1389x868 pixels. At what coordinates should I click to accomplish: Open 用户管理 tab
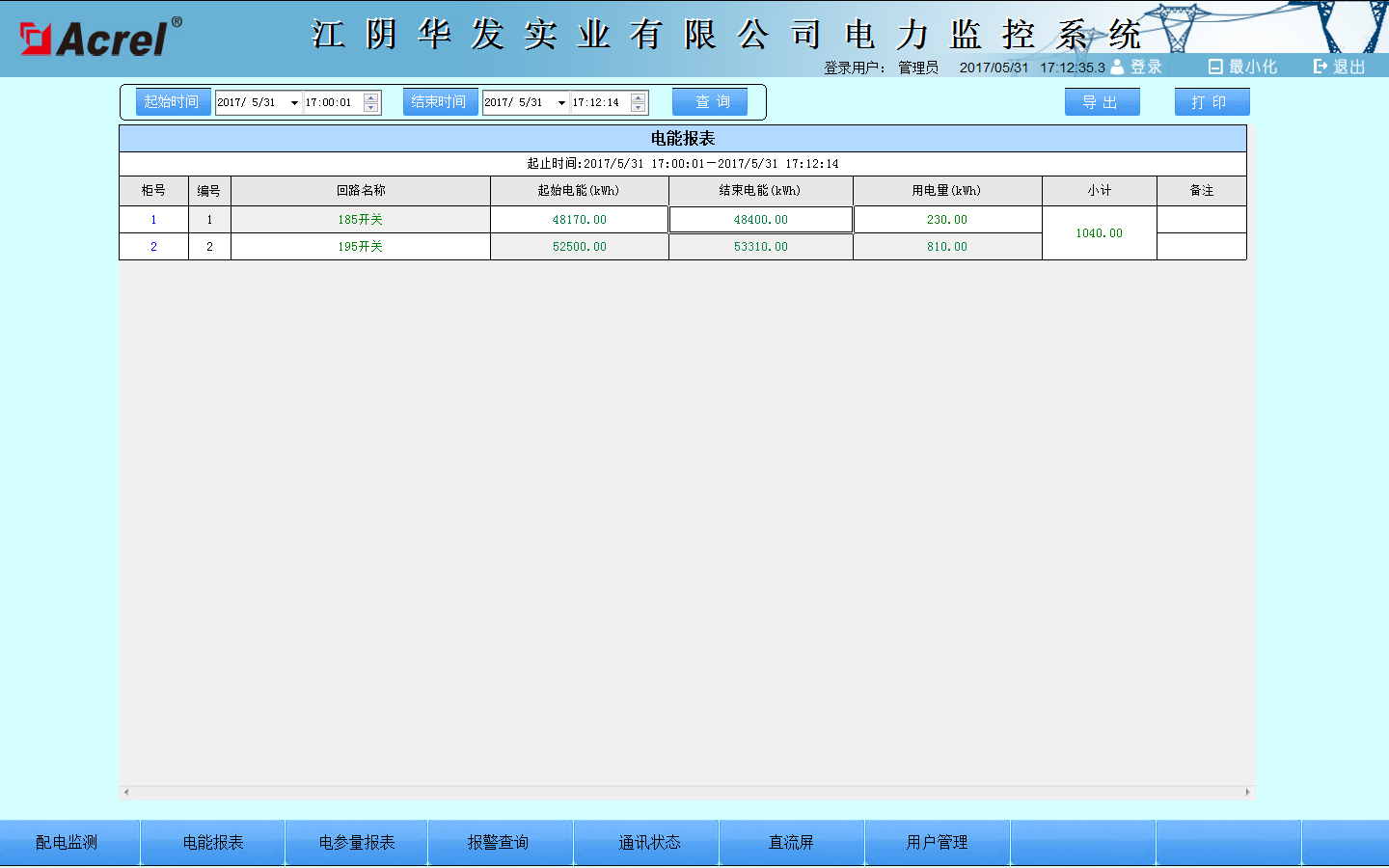pyautogui.click(x=938, y=842)
